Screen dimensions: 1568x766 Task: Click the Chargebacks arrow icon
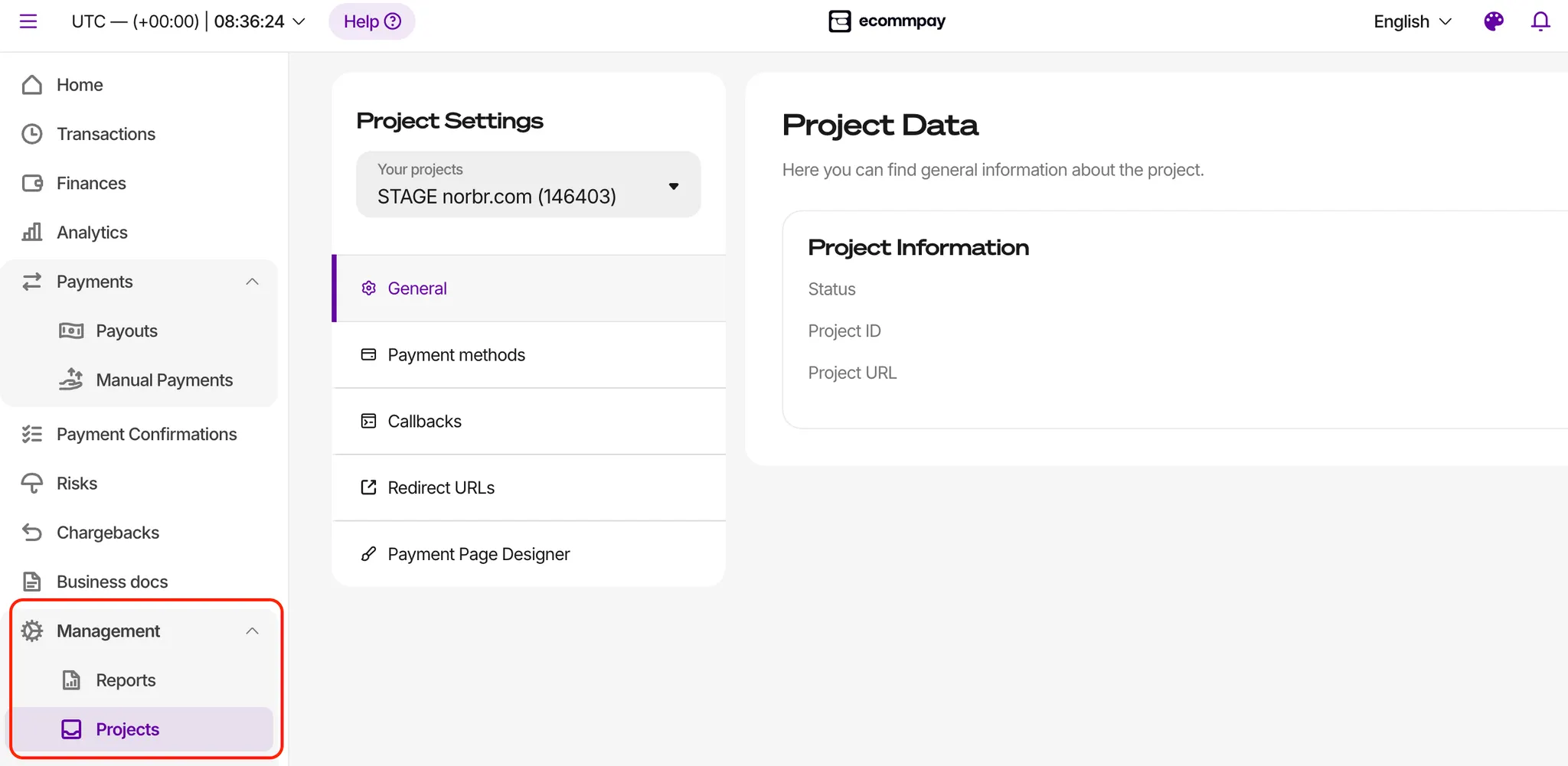(x=32, y=533)
